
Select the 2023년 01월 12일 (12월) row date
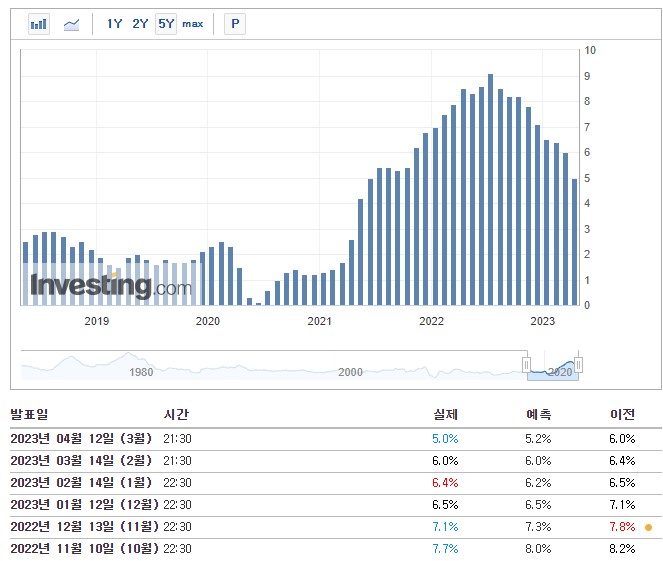[85, 504]
